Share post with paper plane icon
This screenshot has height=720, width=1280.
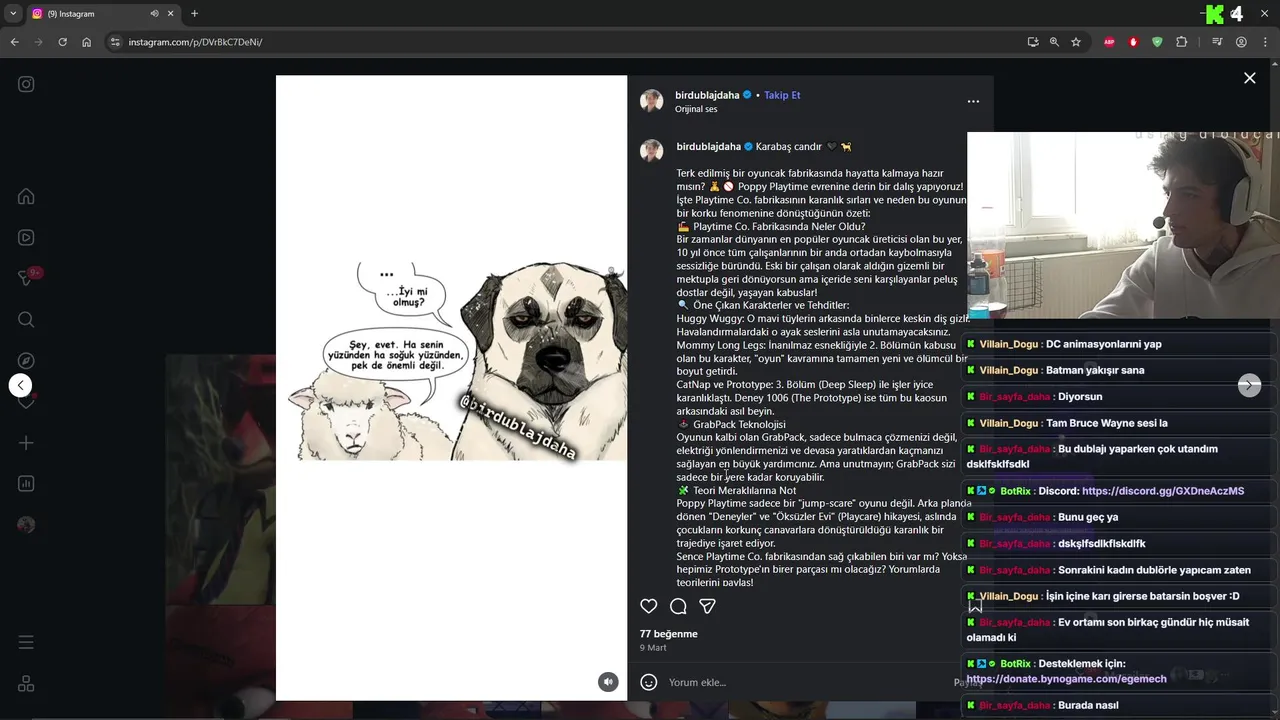(x=707, y=606)
